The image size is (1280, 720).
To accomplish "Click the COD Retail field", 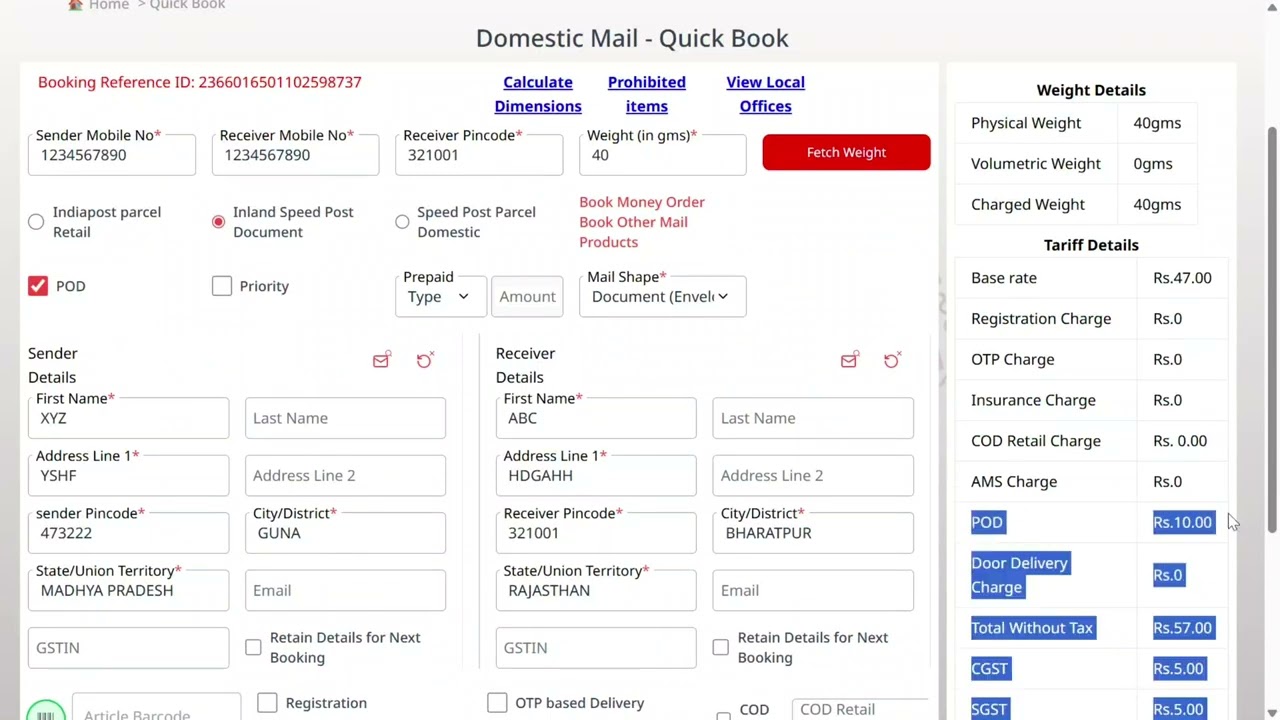I will click(x=861, y=709).
